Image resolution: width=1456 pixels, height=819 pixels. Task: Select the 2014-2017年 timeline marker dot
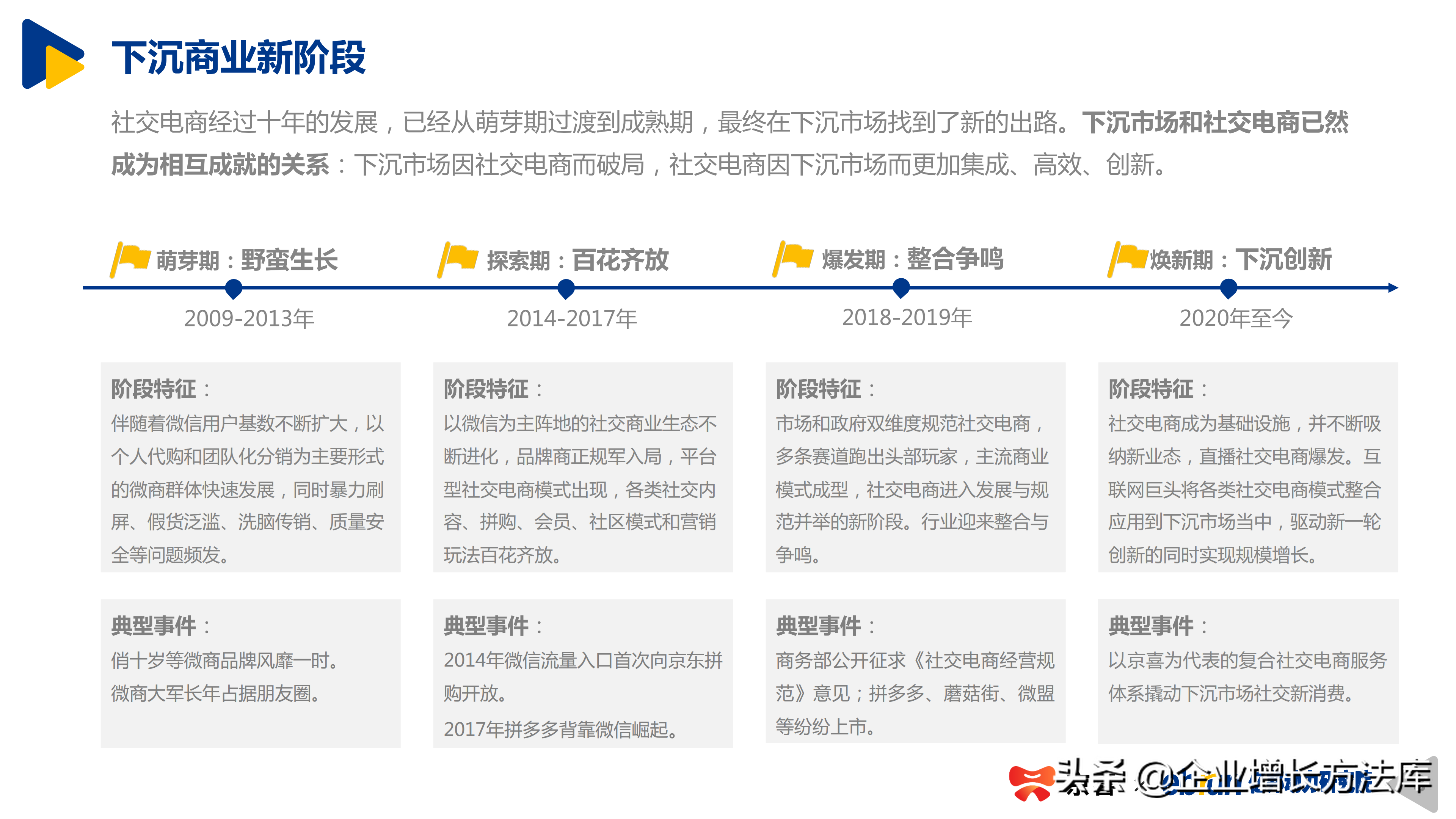coord(566,289)
